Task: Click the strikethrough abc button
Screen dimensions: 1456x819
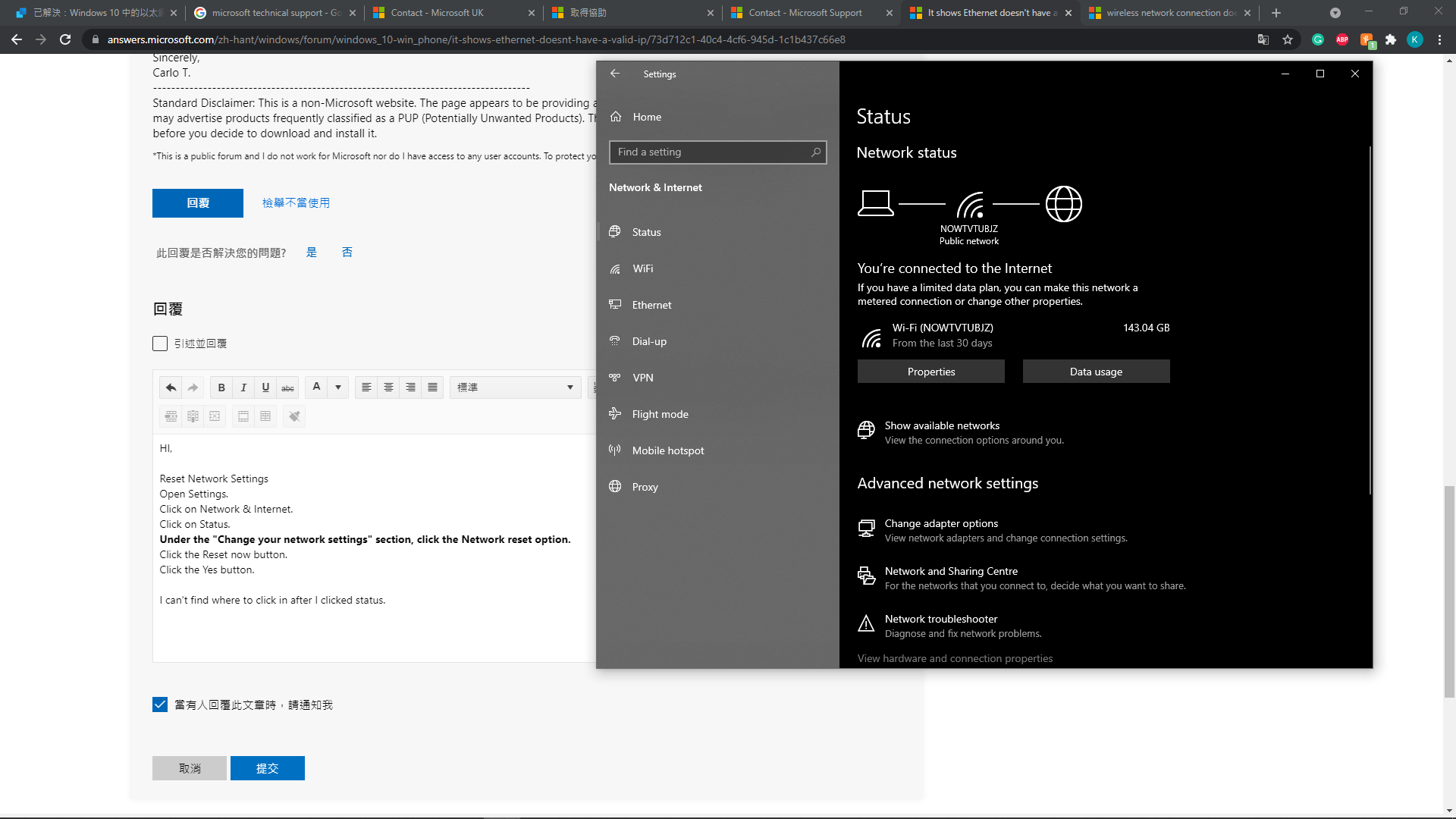Action: 287,388
